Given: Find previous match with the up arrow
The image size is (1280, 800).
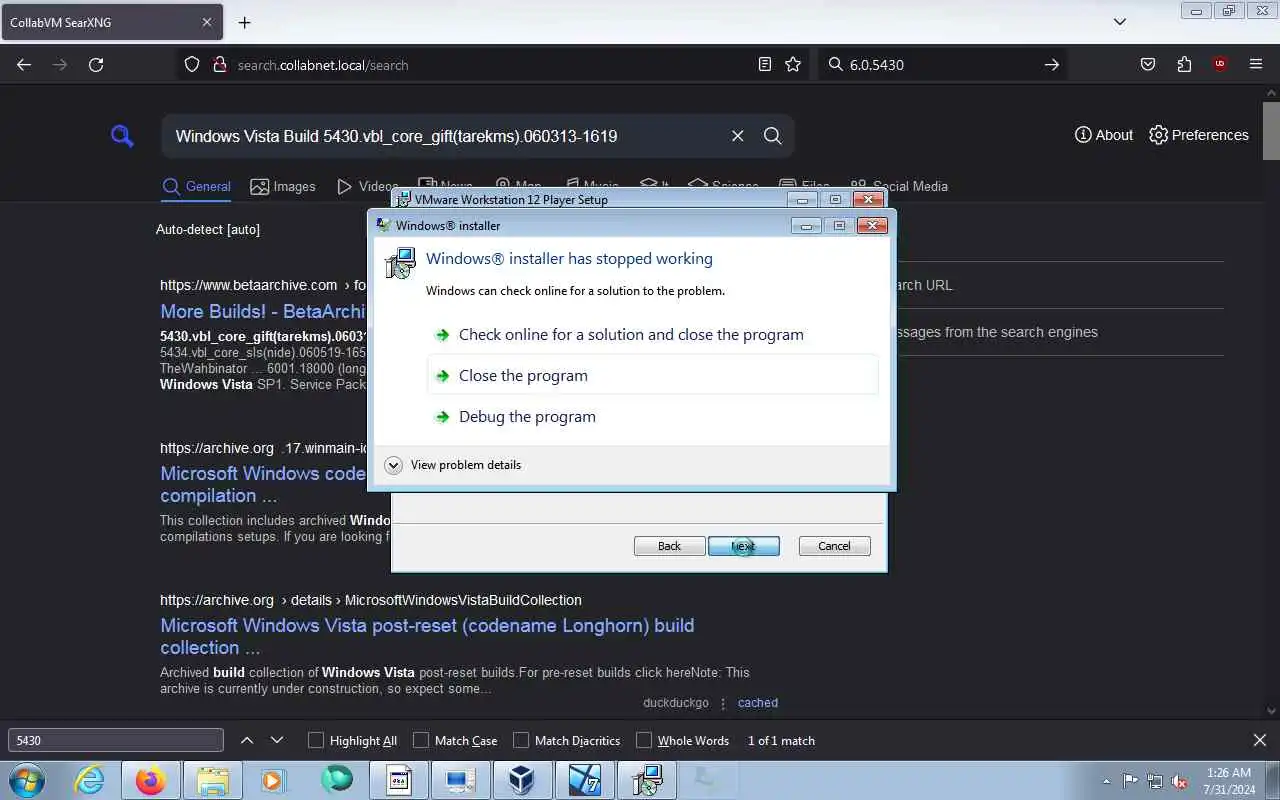Looking at the screenshot, I should click(247, 740).
